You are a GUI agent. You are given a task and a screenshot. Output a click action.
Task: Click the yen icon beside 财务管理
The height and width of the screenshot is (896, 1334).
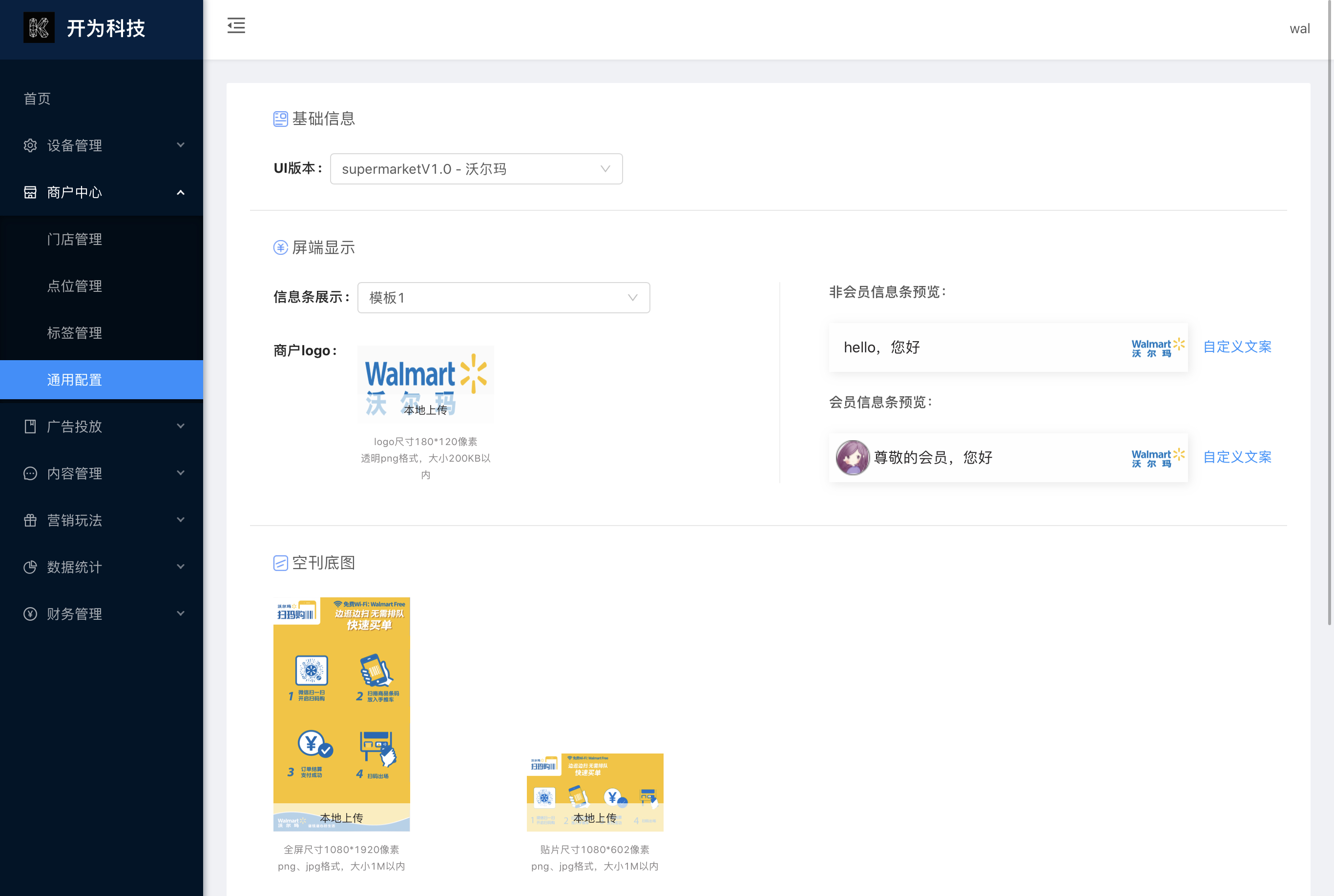[30, 614]
